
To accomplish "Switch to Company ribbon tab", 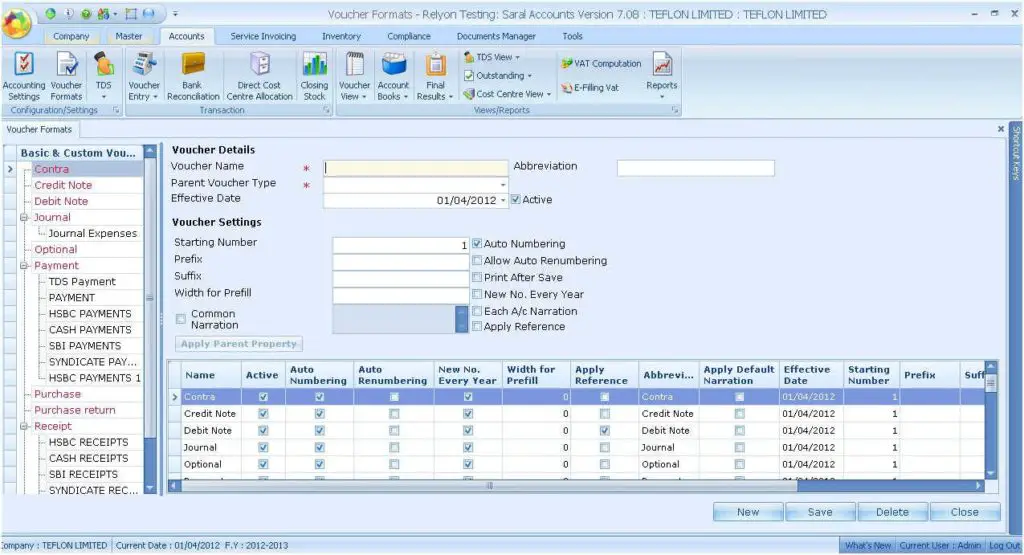I will coord(71,37).
